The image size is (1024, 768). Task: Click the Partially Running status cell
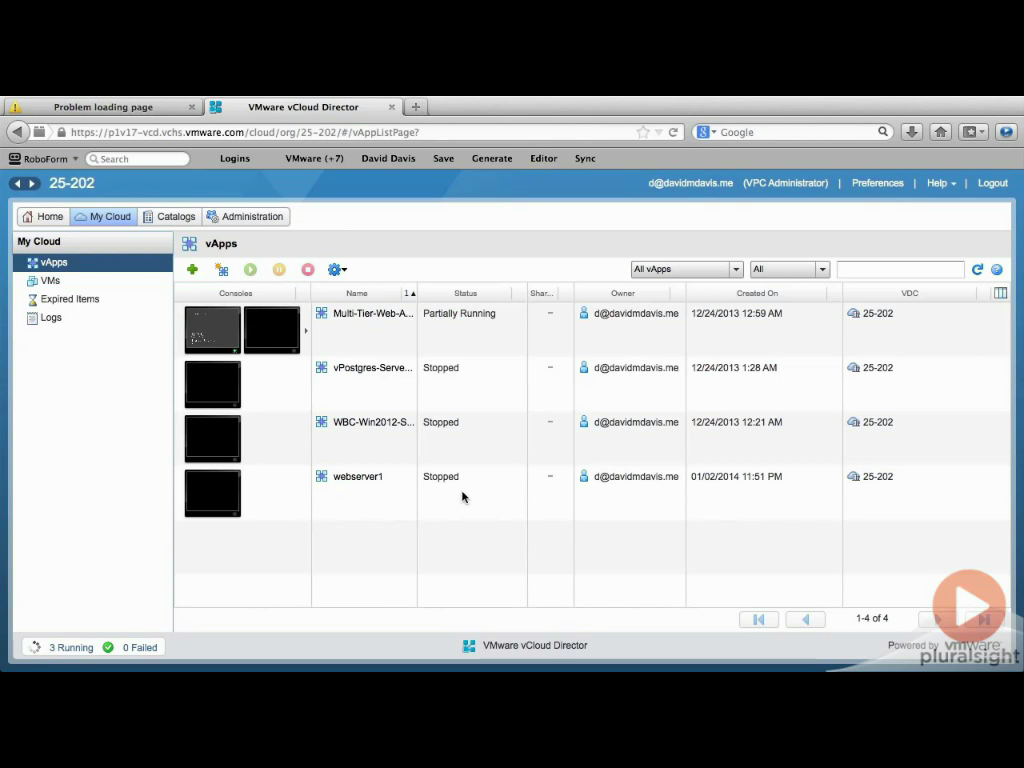pos(459,313)
